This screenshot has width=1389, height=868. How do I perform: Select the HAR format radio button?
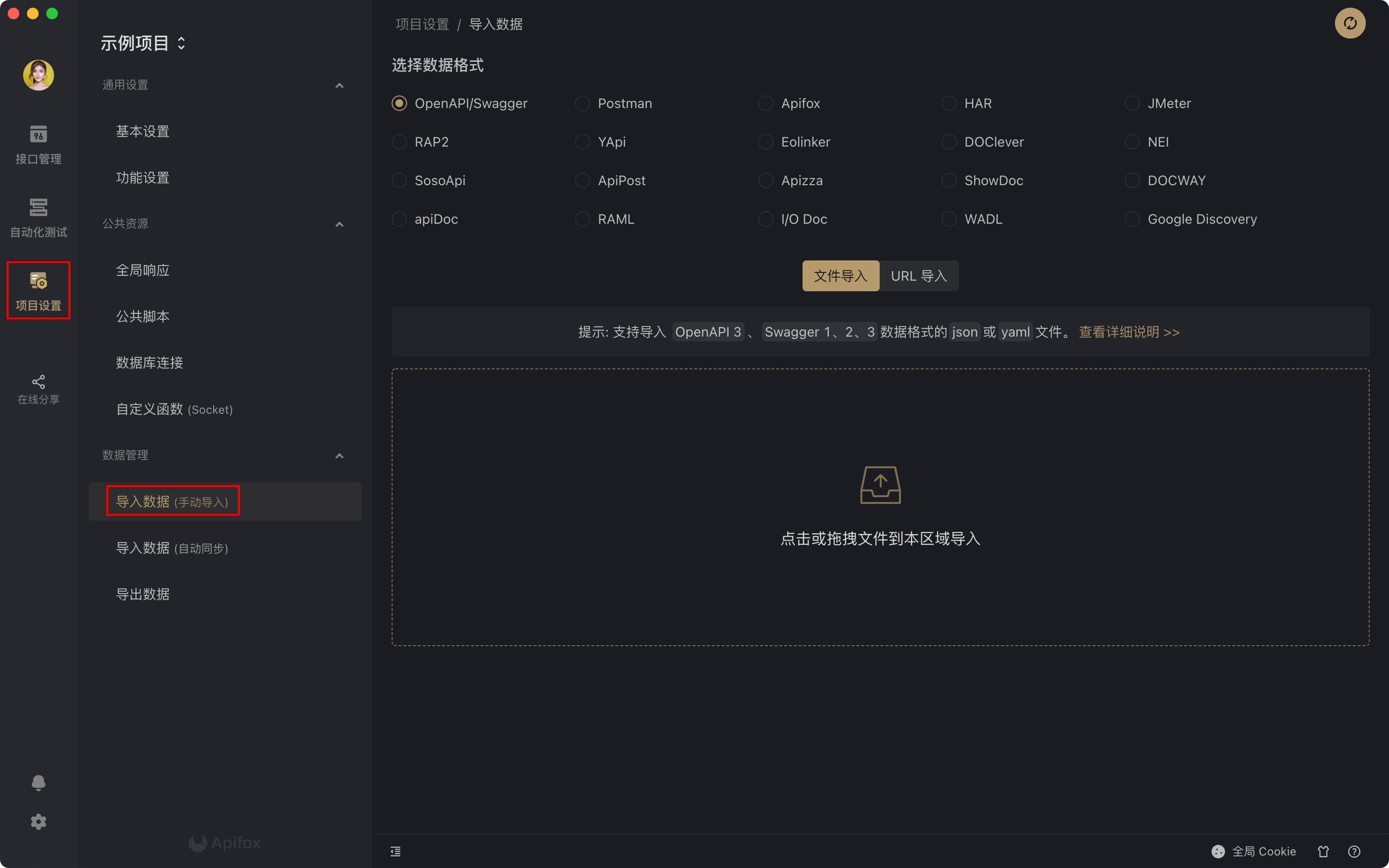point(949,103)
